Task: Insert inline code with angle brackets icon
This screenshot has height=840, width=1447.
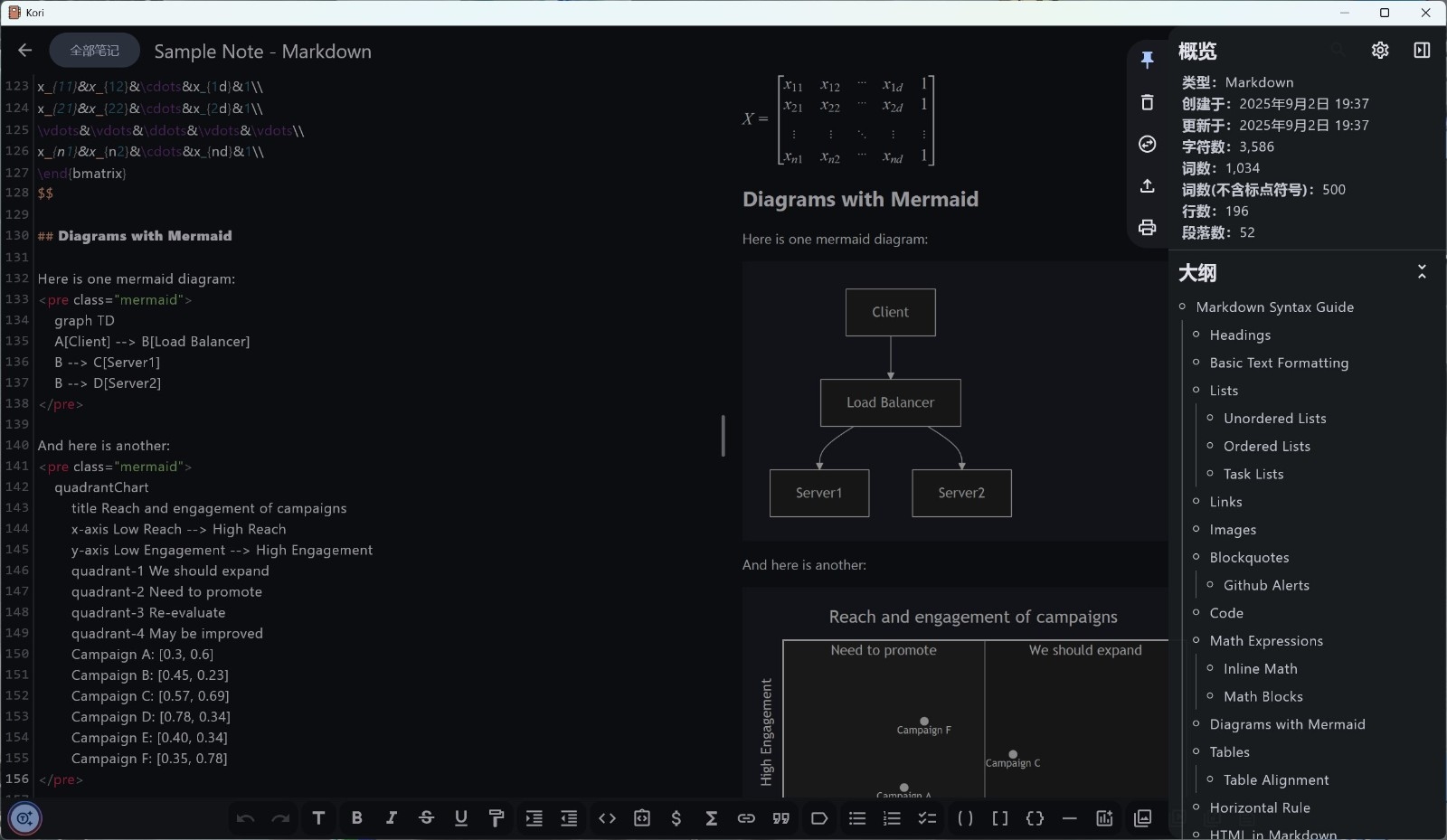Action: (607, 818)
